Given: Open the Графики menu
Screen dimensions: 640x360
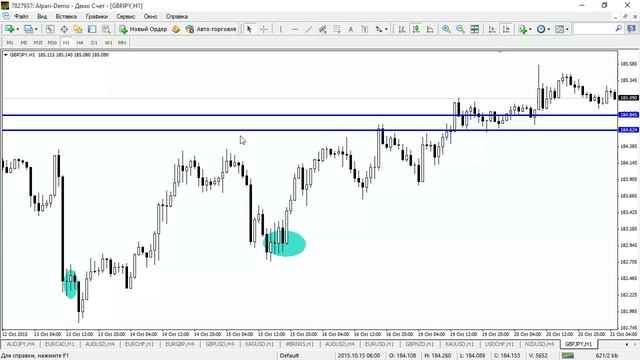Looking at the screenshot, I should pyautogui.click(x=97, y=16).
